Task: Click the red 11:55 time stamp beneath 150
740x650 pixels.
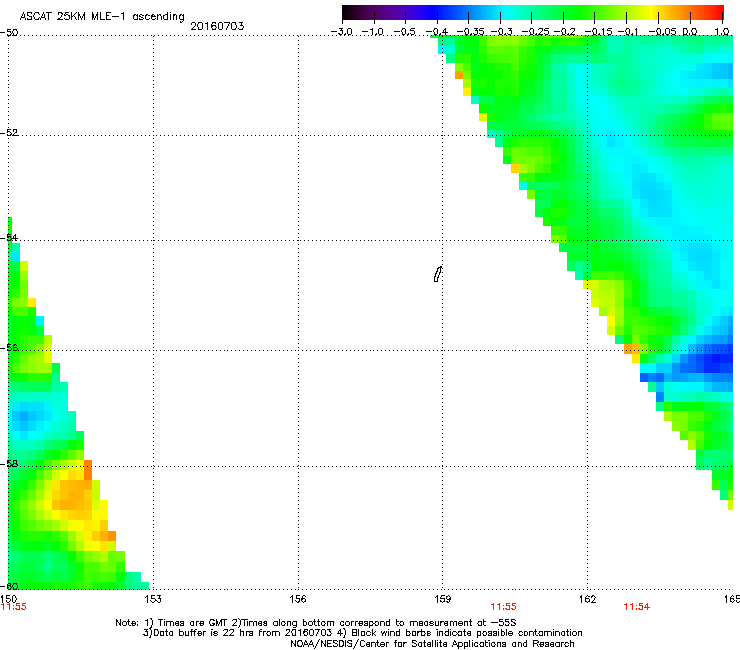Action: 14,607
